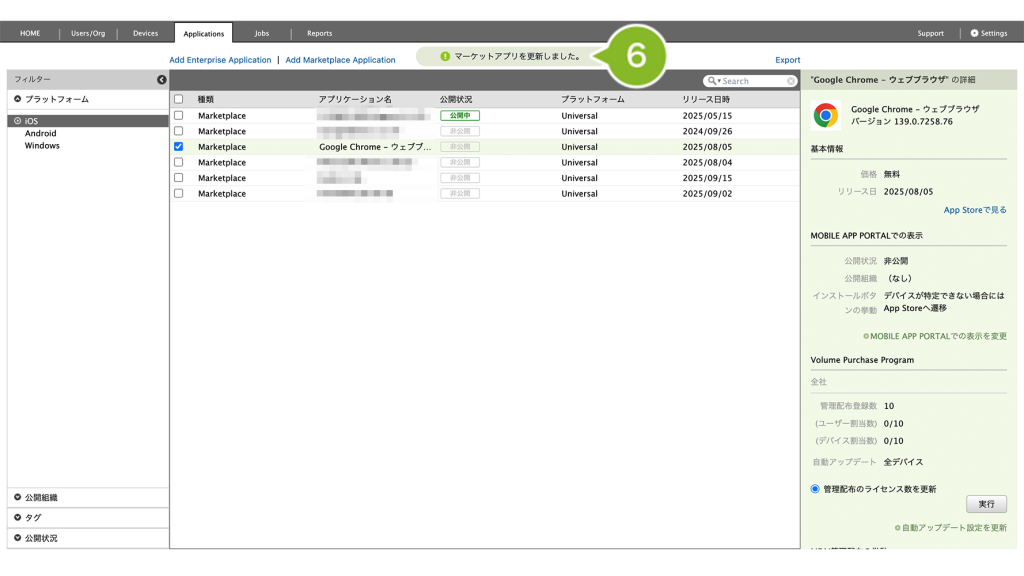Click 非公開 badge in Google Chrome row
The width and height of the screenshot is (1024, 576).
pyautogui.click(x=459, y=147)
